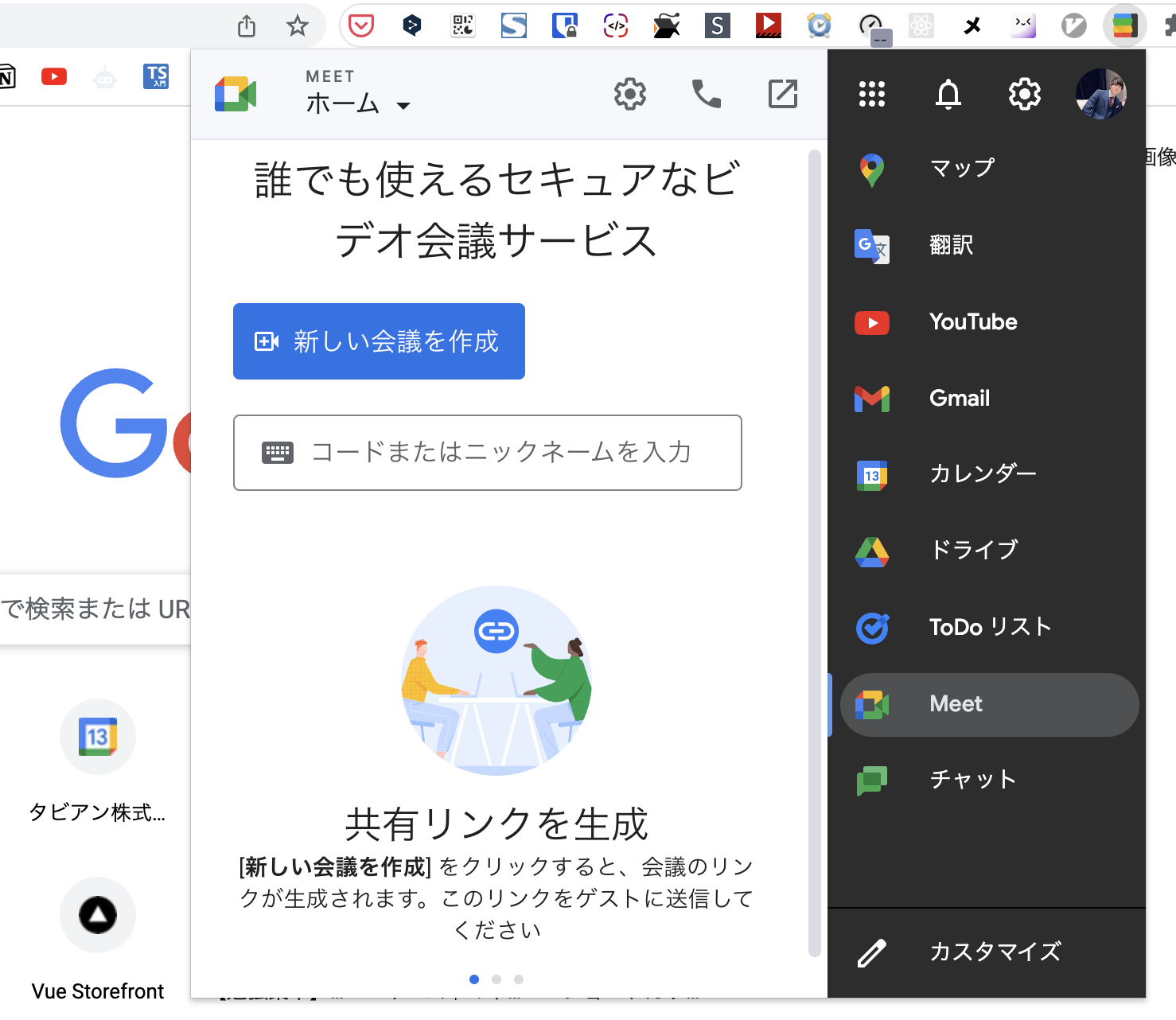Click the alarm clock extension icon

click(820, 26)
